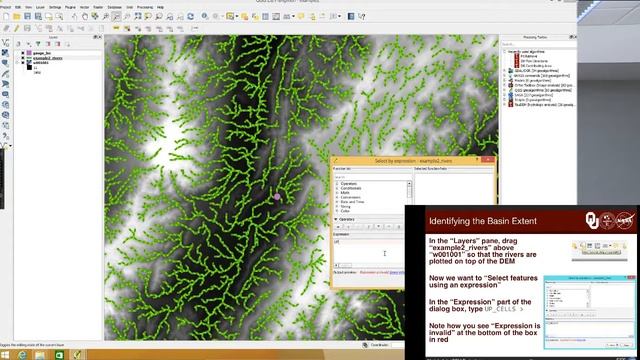This screenshot has width=640, height=360.
Task: Activate the Zoom In magnifier tool
Action: tap(106, 17)
